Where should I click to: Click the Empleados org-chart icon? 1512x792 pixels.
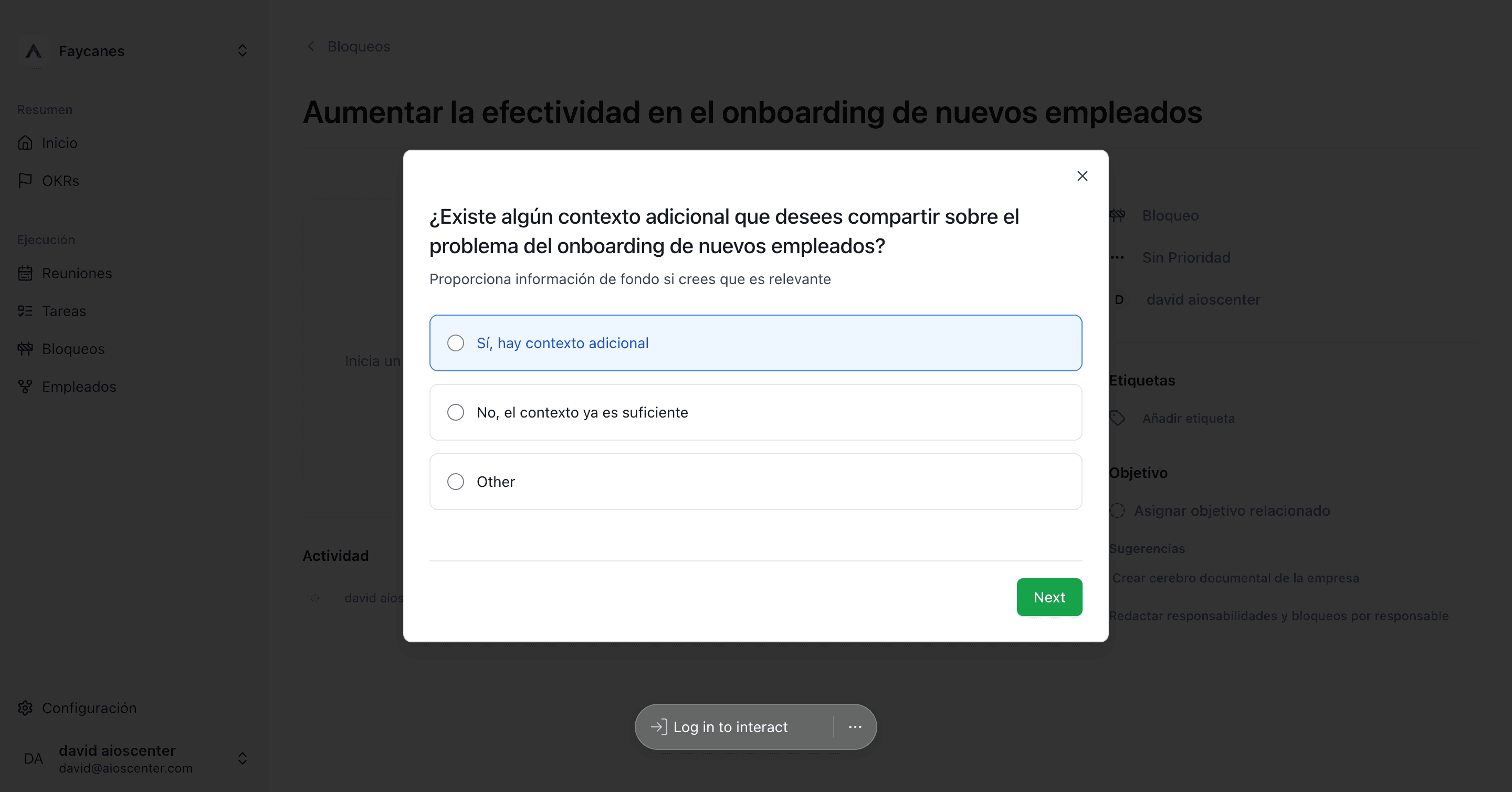click(x=25, y=387)
